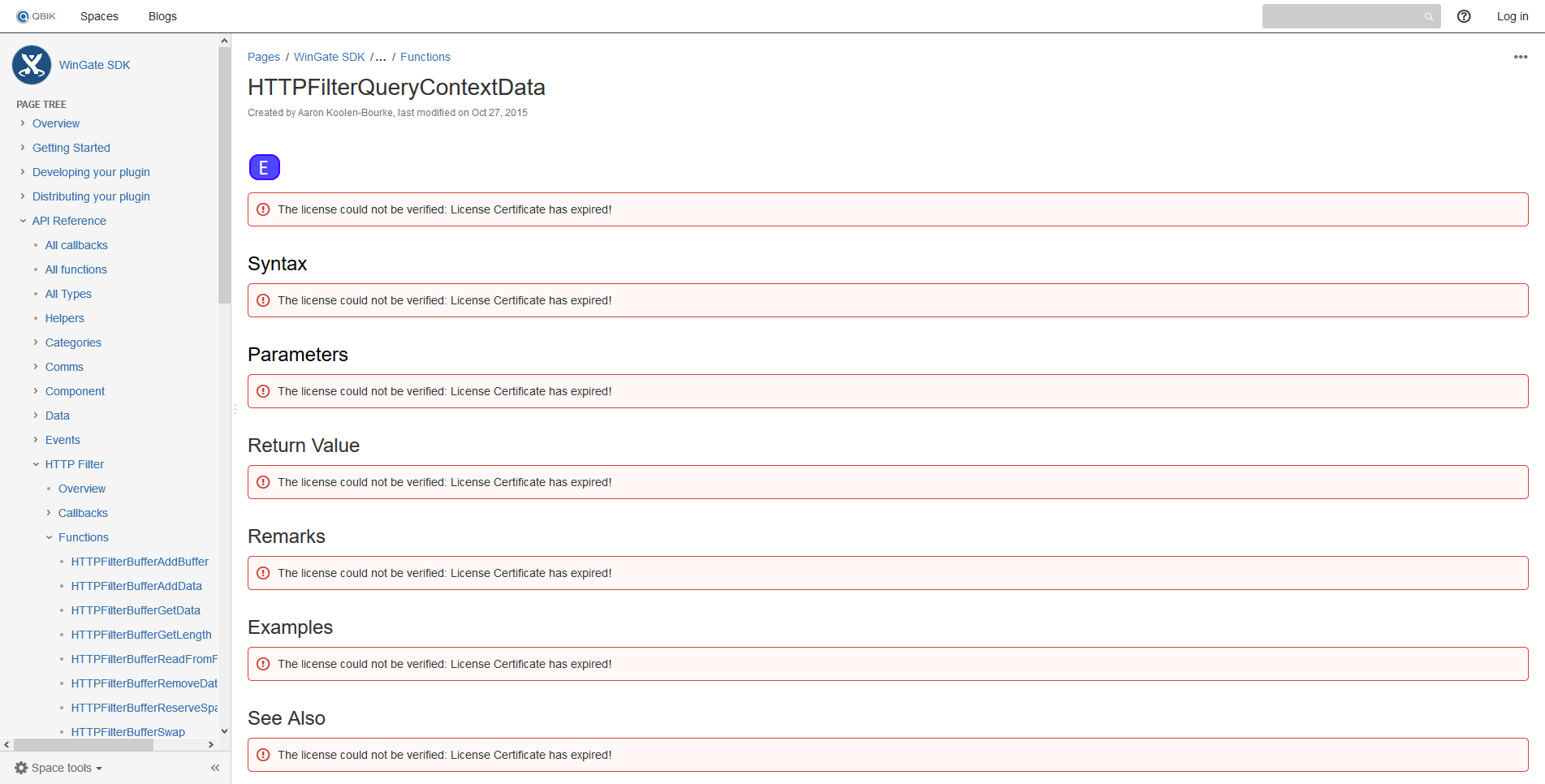Click the Return Value heading
1545x784 pixels.
pos(304,446)
